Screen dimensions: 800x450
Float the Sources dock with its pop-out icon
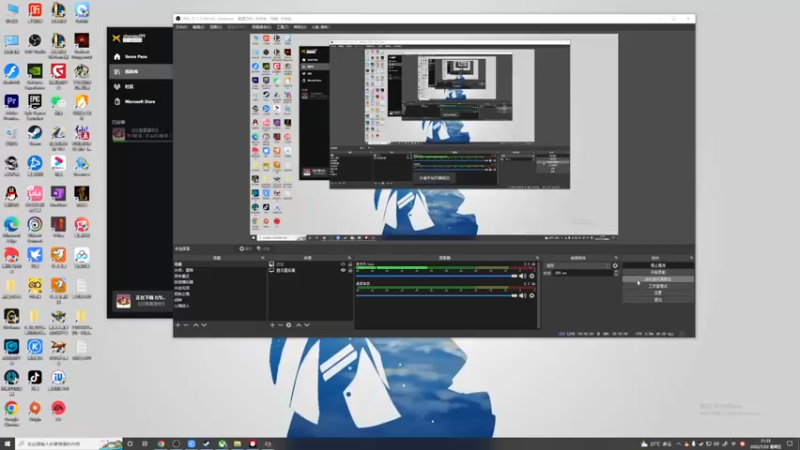(349, 258)
